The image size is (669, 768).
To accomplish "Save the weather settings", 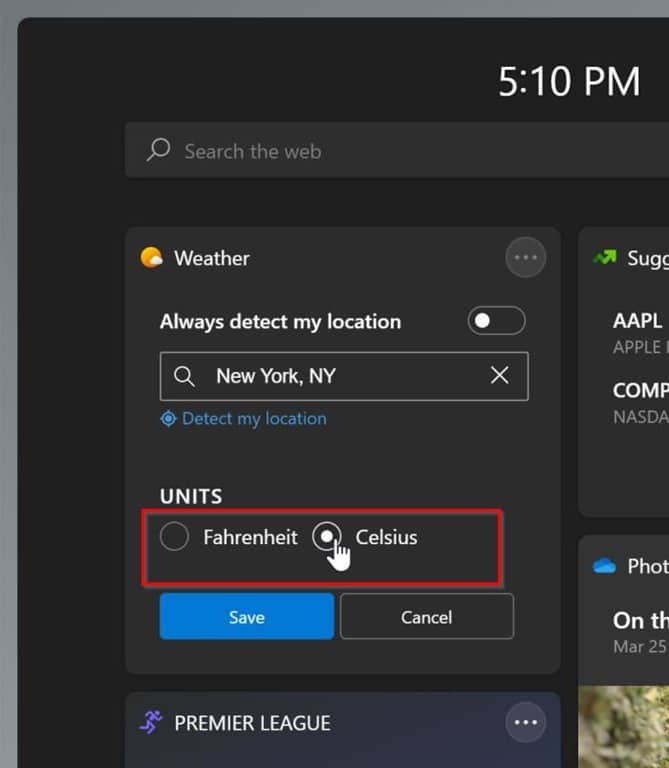I will coord(247,617).
